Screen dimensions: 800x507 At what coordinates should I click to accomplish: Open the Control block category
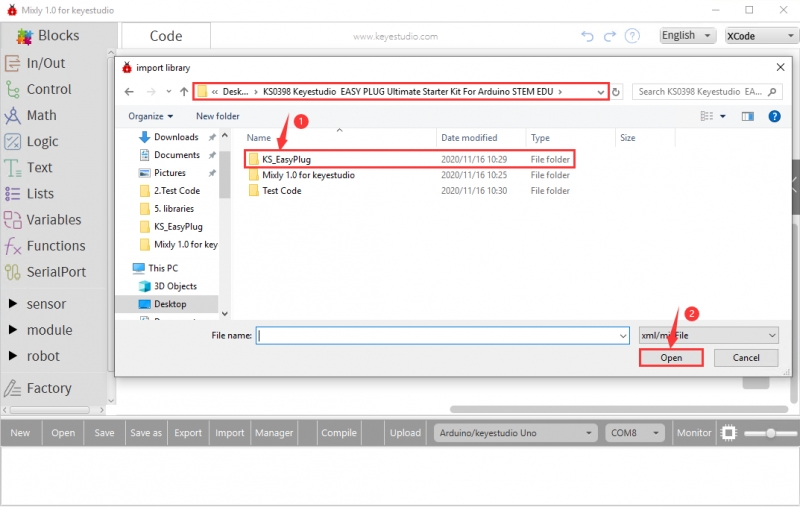(x=39, y=89)
